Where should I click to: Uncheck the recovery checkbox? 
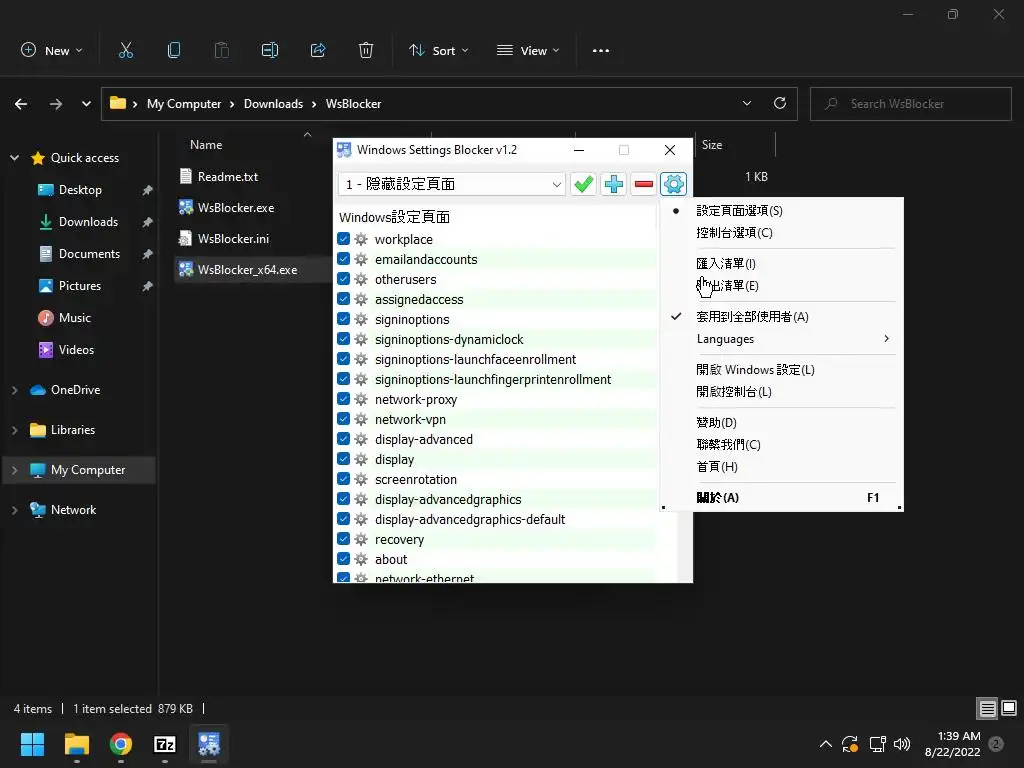[x=344, y=539]
